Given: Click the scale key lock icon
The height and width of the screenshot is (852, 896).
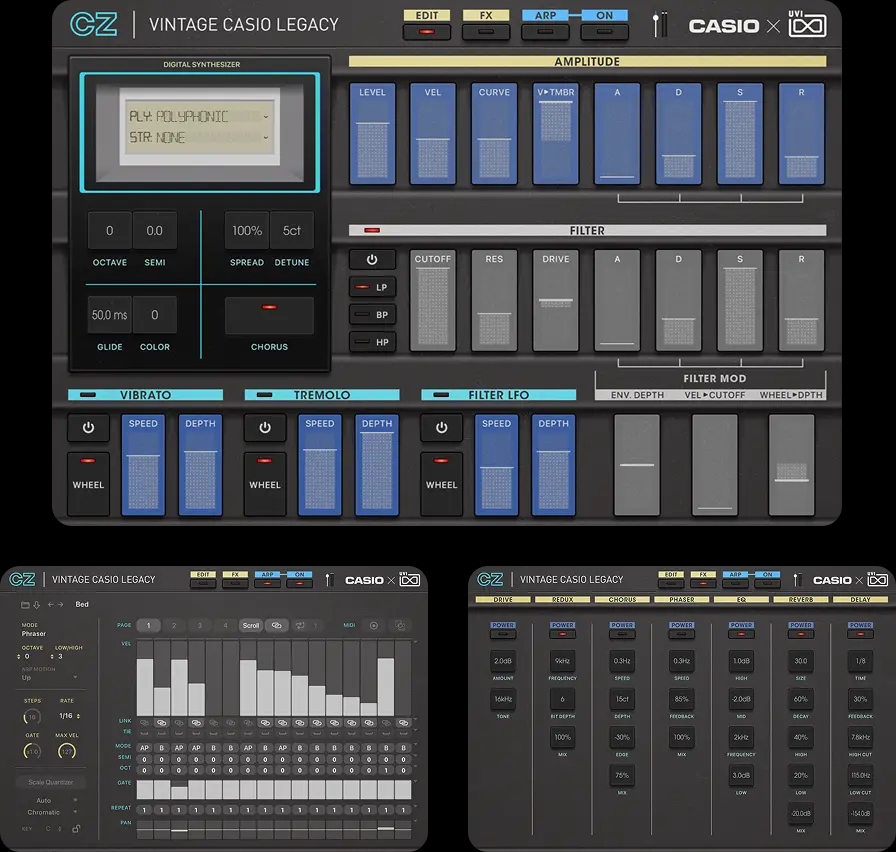Looking at the screenshot, I should tap(75, 828).
